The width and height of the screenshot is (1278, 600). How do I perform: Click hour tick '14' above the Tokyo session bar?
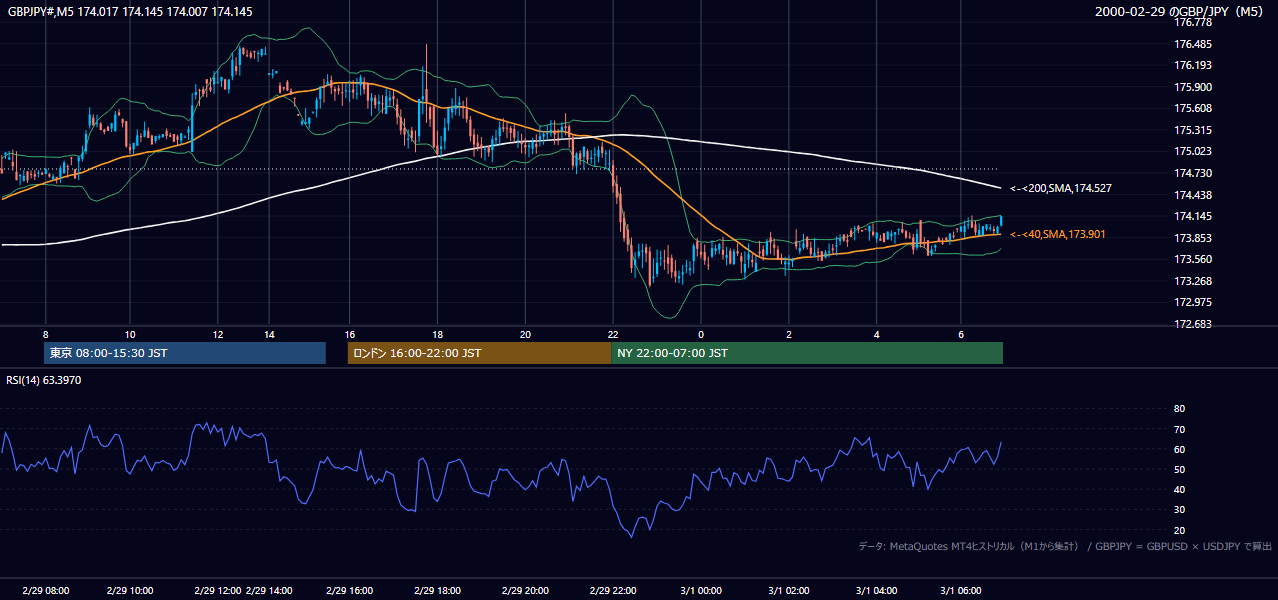pyautogui.click(x=269, y=334)
